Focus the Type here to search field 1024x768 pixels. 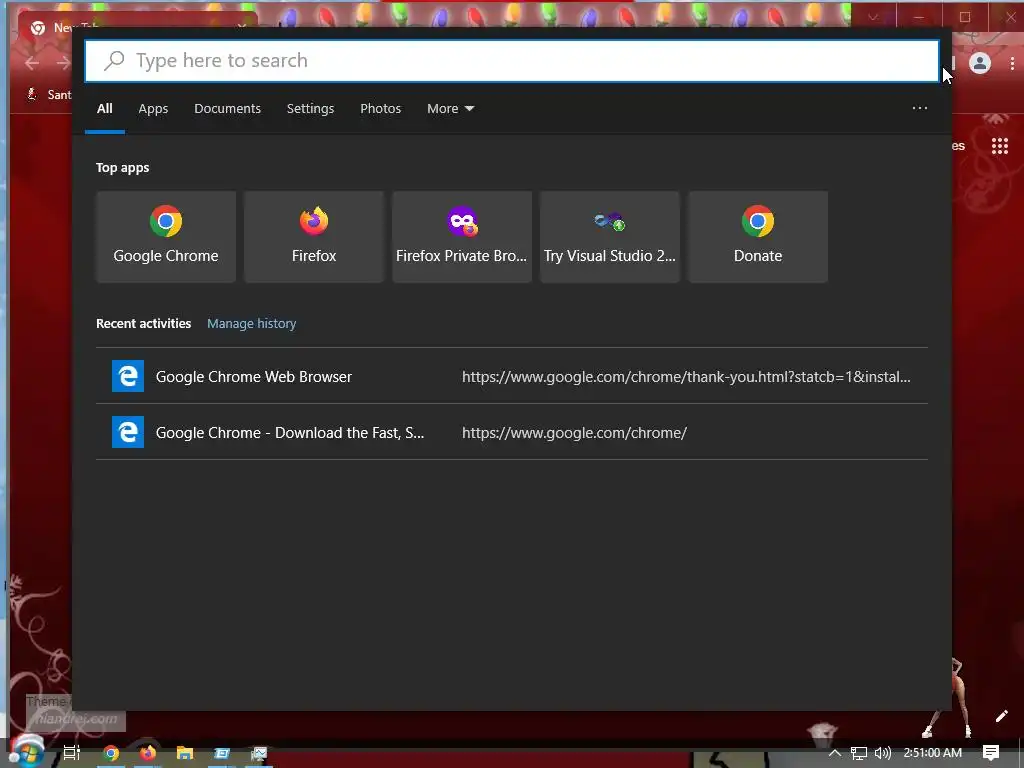[512, 61]
